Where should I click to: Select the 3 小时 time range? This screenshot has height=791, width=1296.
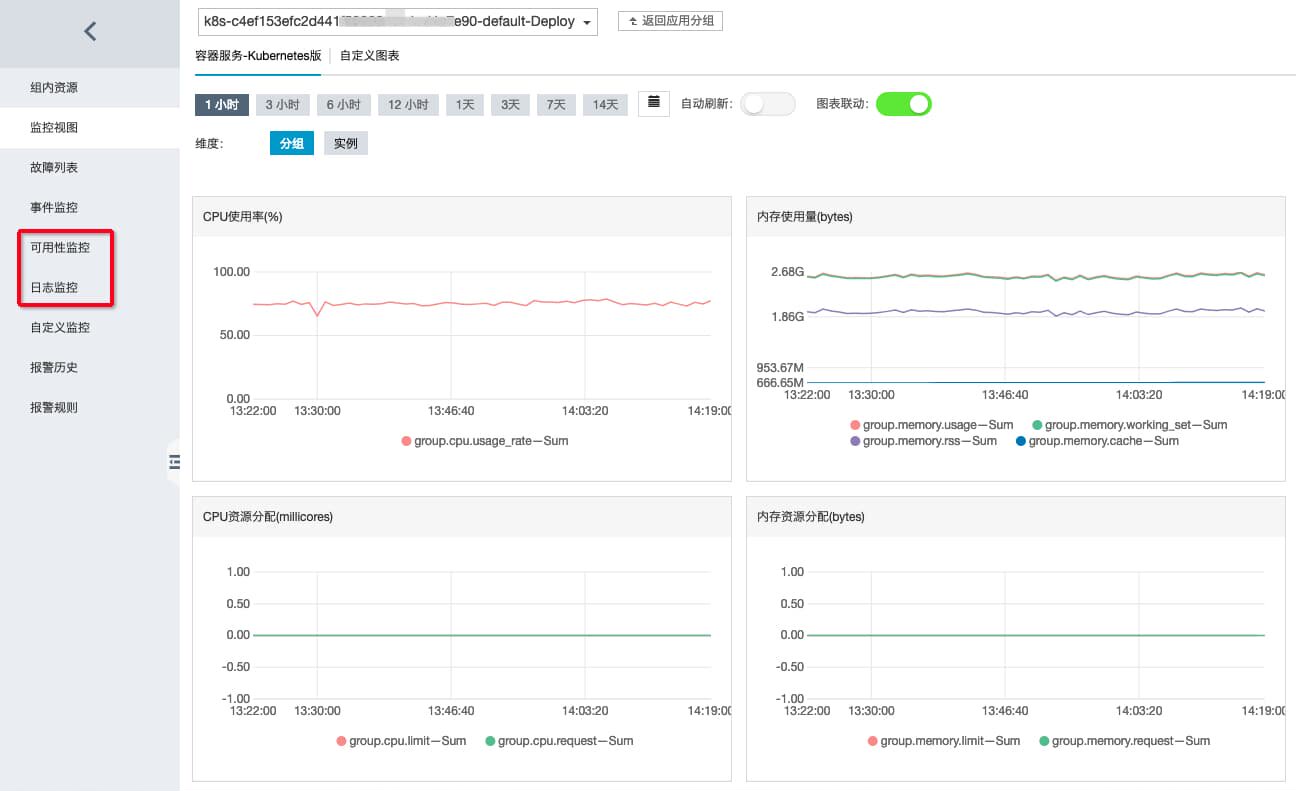283,104
